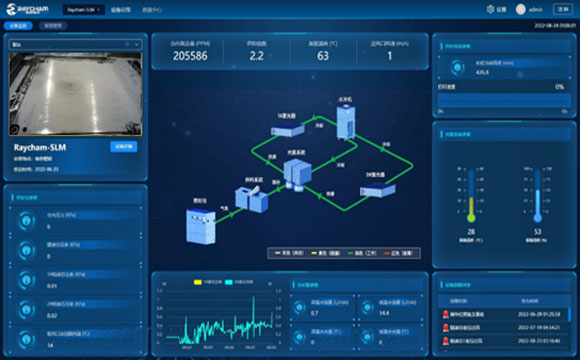Select the 2# laser unit in the diagram
This screenshot has width=580, height=360.
(x=378, y=189)
